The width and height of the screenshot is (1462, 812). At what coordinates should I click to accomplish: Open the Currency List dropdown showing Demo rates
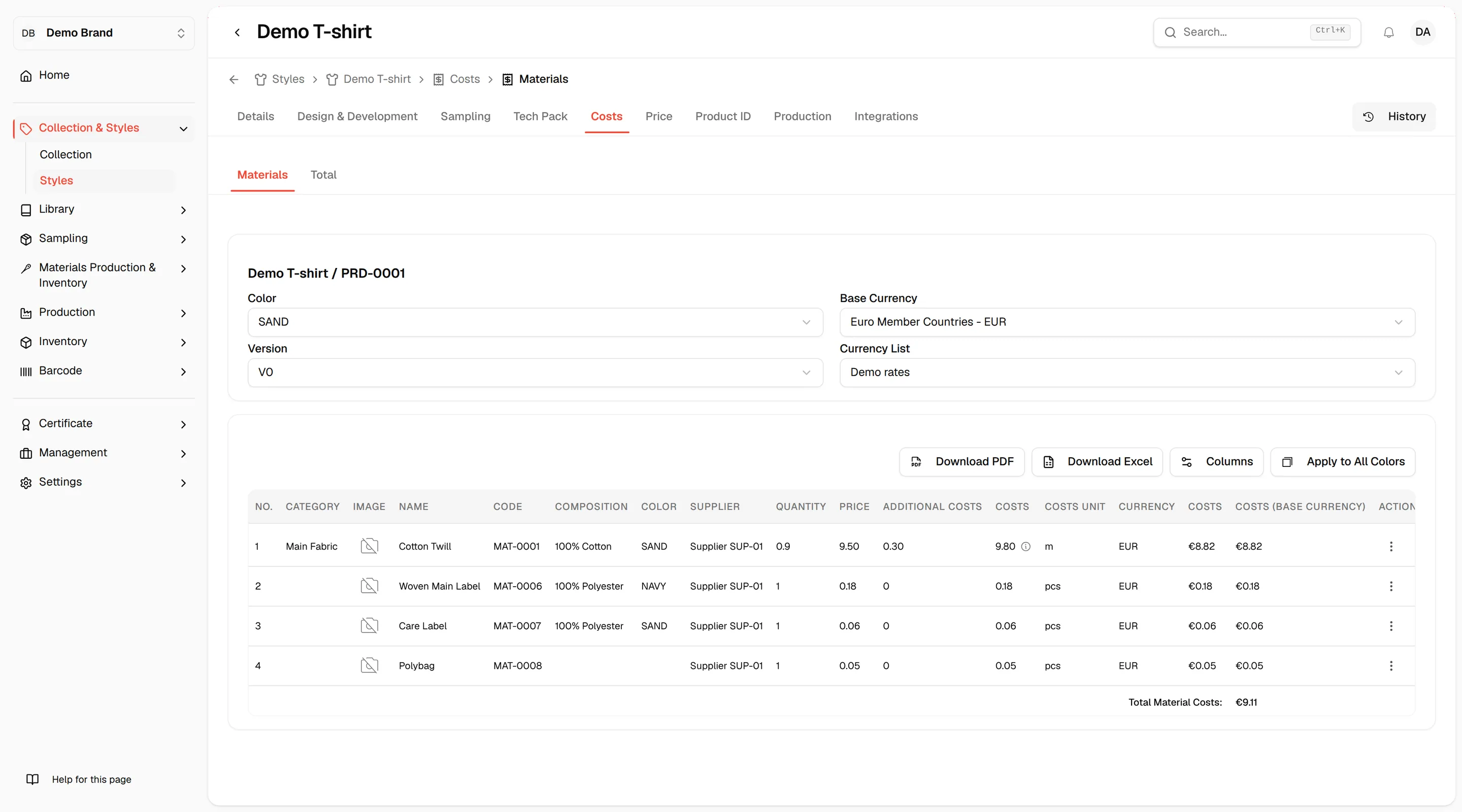[1127, 372]
